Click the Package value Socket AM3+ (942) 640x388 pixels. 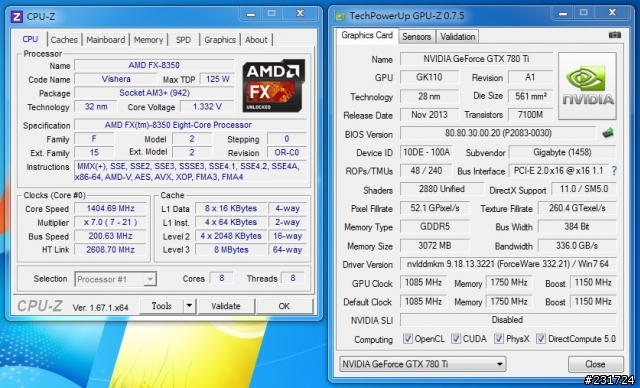[x=154, y=93]
